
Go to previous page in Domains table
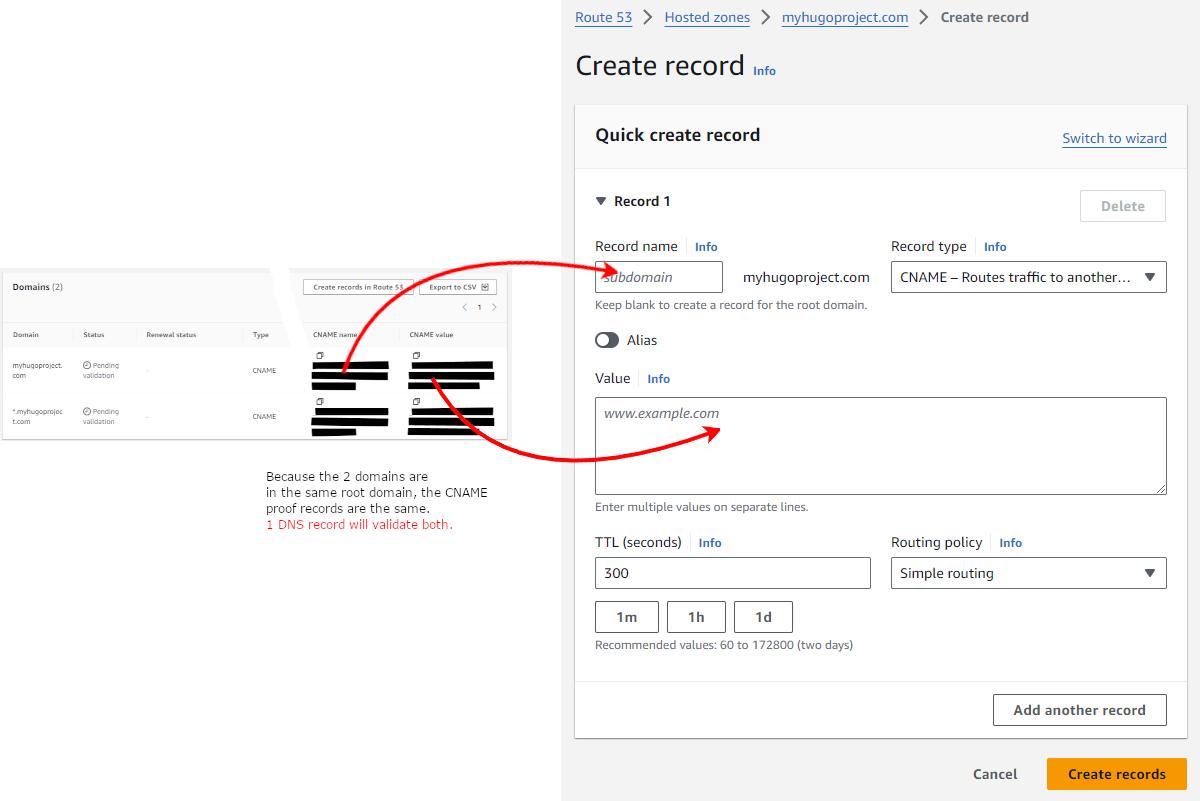pyautogui.click(x=464, y=308)
